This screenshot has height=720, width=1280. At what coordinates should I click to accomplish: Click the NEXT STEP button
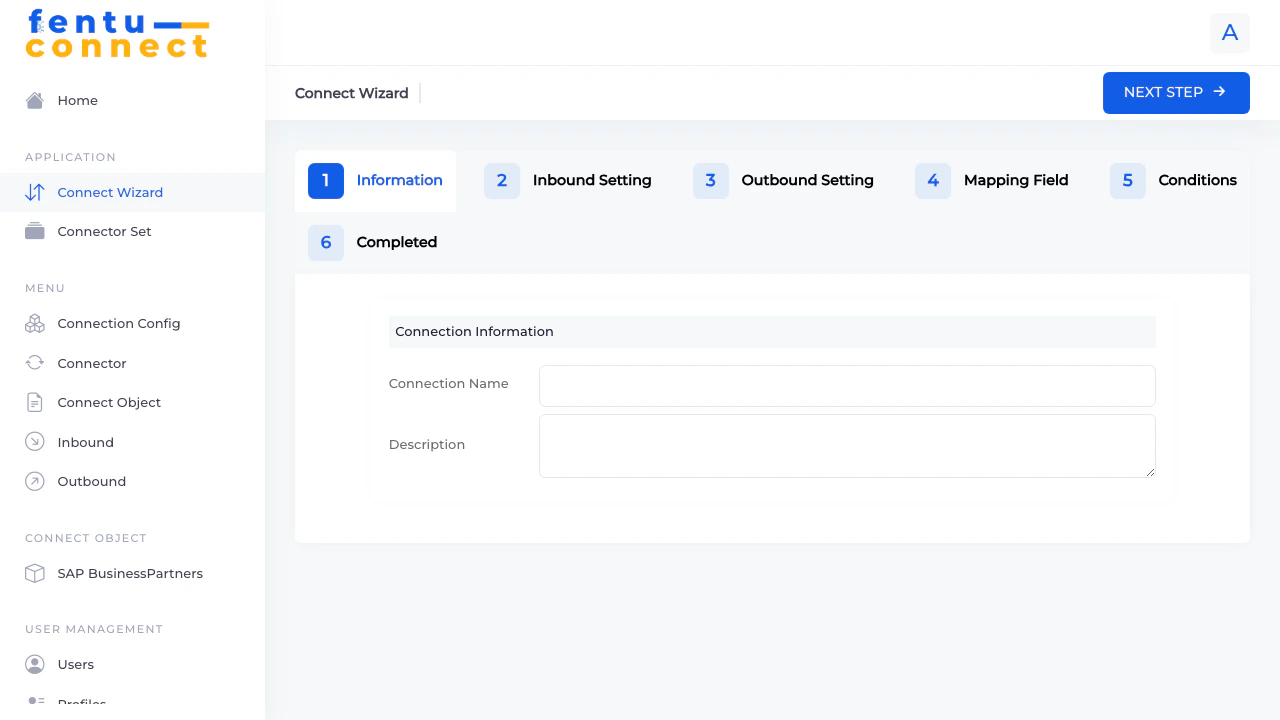[1176, 92]
